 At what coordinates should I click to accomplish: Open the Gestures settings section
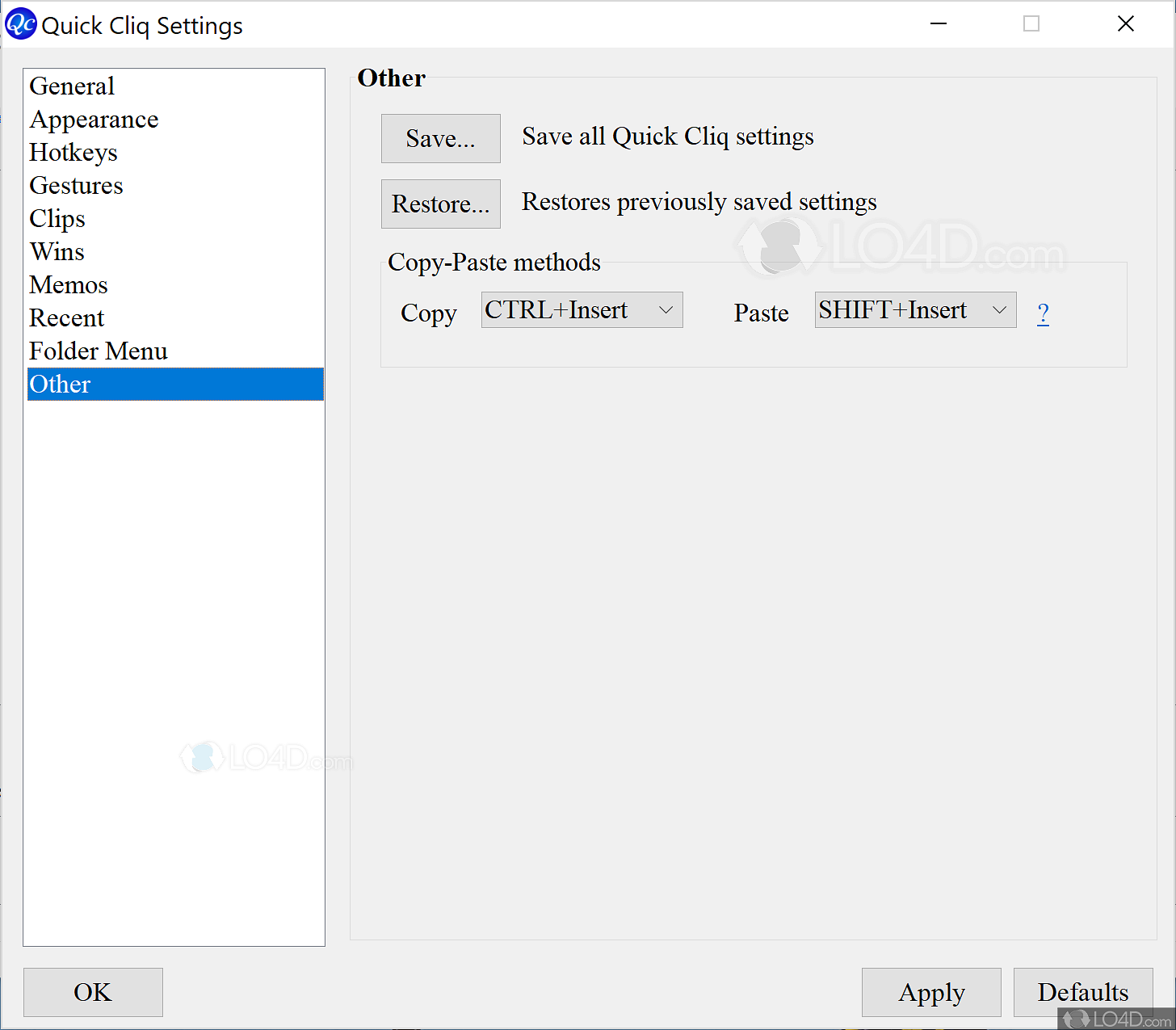[76, 185]
